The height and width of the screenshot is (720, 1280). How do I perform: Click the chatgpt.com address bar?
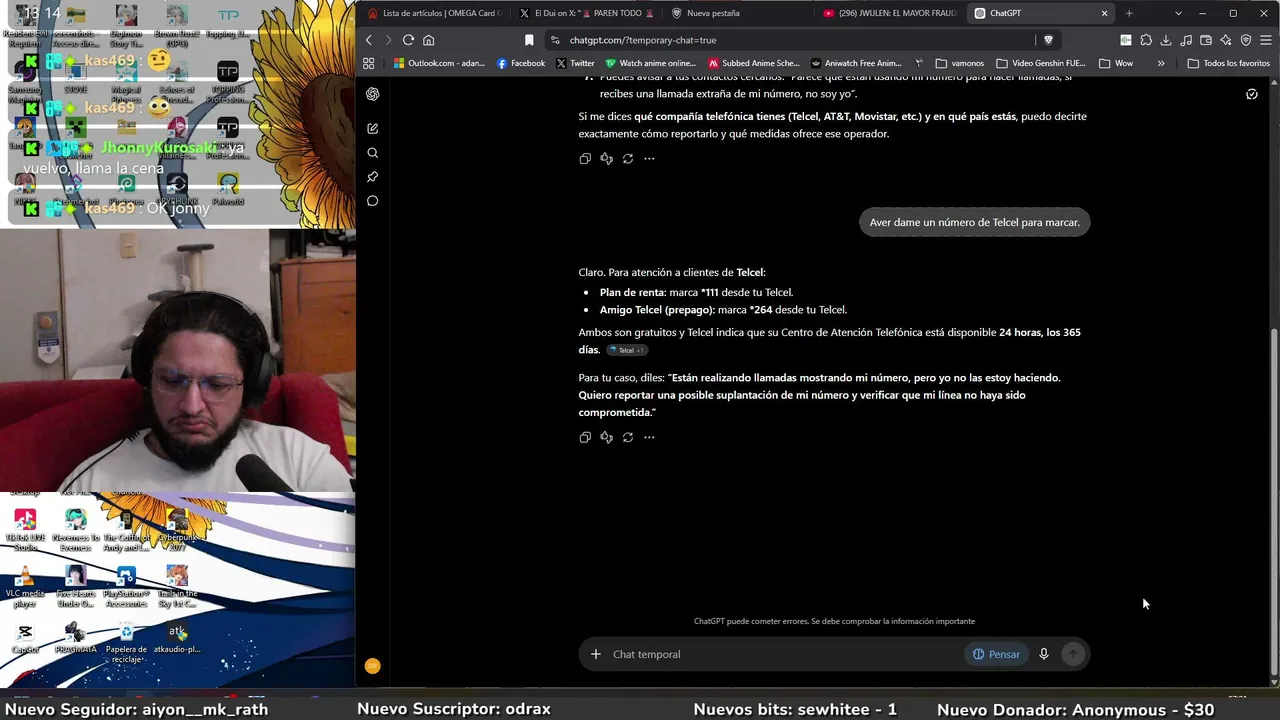point(790,40)
